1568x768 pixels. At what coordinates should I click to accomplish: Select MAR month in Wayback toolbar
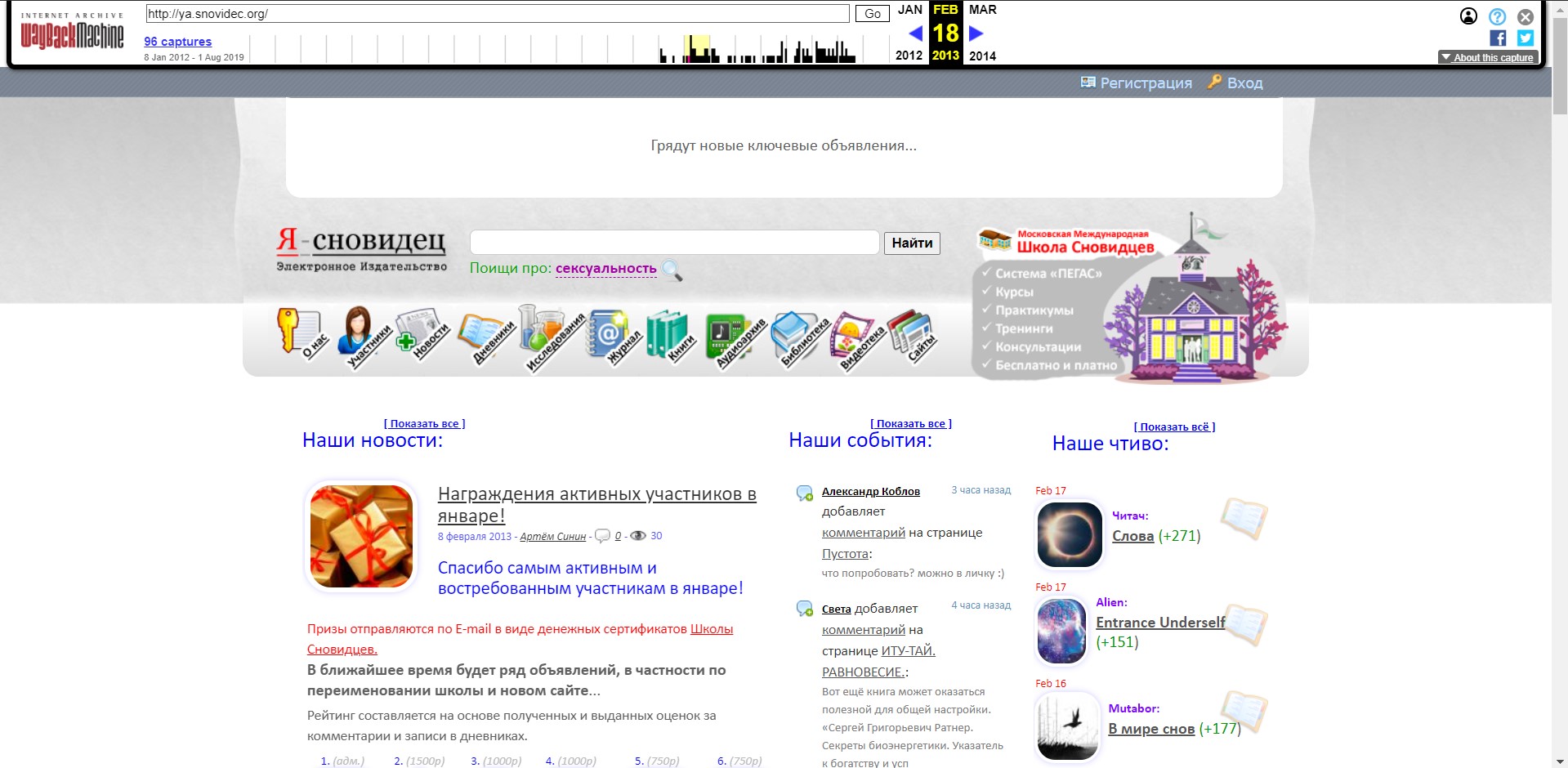(982, 10)
